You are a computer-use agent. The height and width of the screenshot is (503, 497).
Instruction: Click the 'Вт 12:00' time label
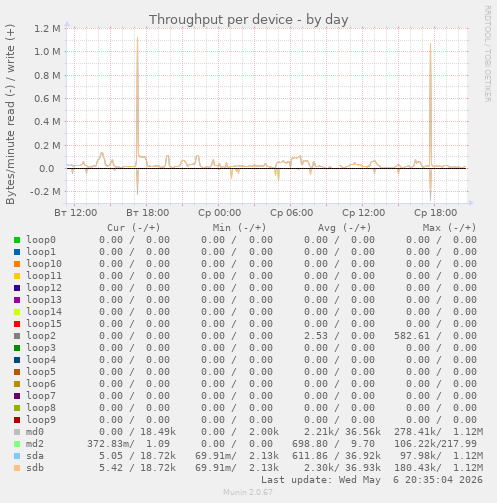pyautogui.click(x=76, y=213)
